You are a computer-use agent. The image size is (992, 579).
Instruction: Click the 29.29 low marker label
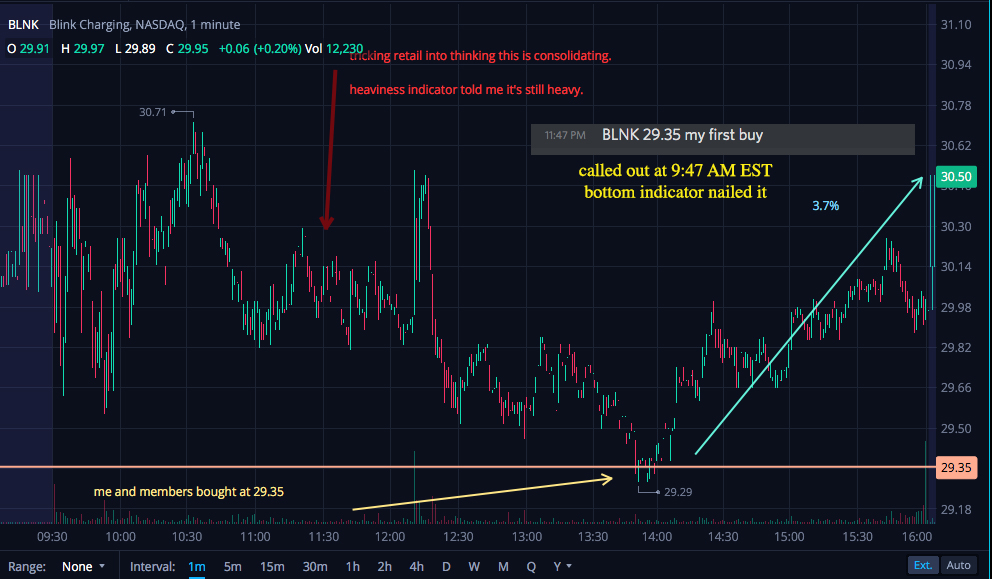[678, 492]
